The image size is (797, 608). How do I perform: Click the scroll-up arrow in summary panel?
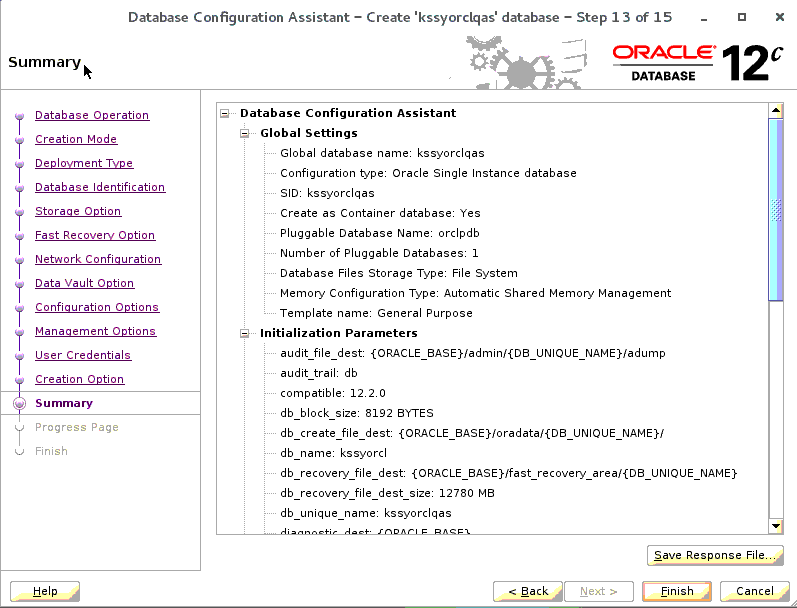coord(774,109)
